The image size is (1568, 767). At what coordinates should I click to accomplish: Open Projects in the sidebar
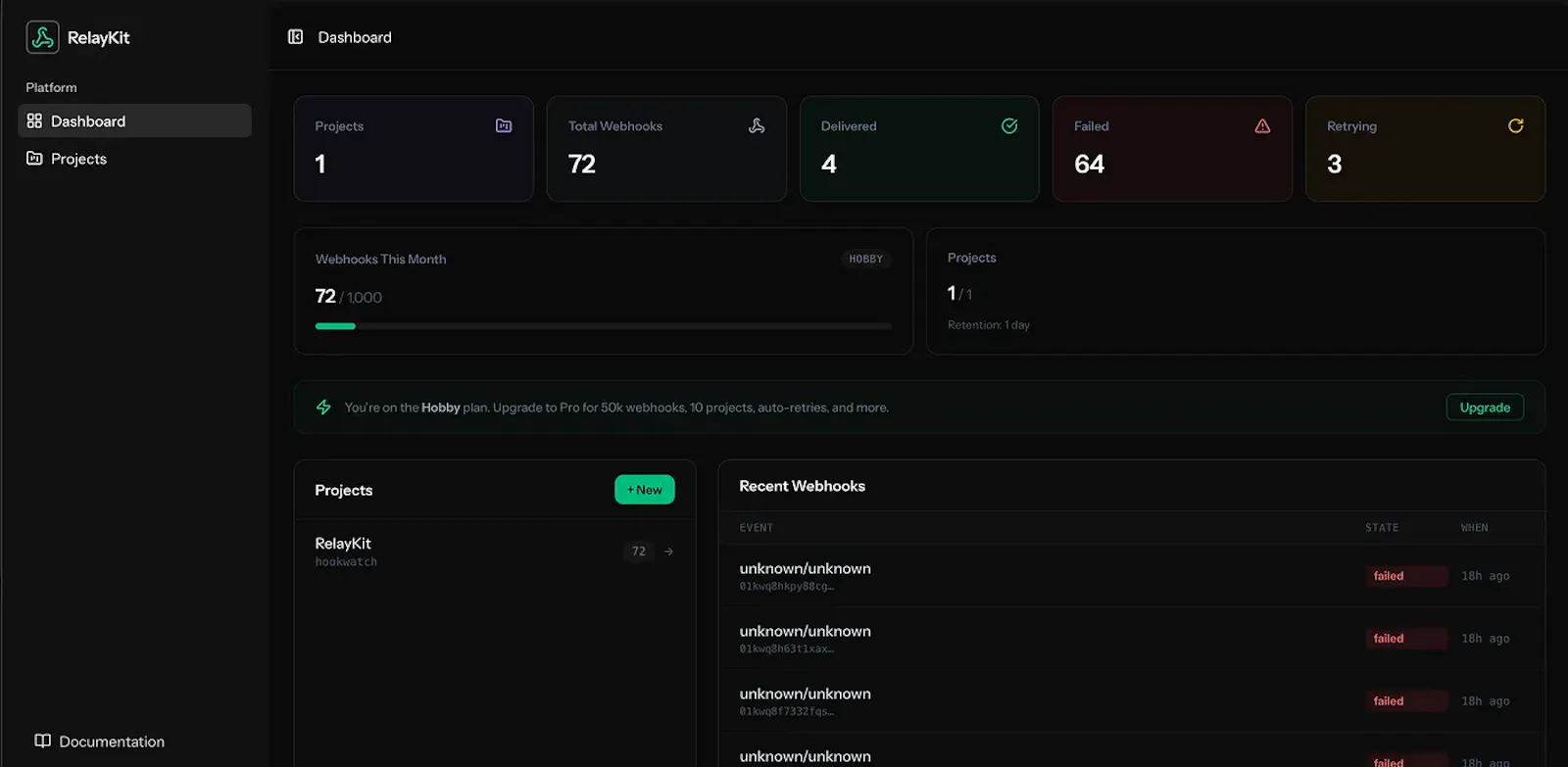tap(135, 159)
